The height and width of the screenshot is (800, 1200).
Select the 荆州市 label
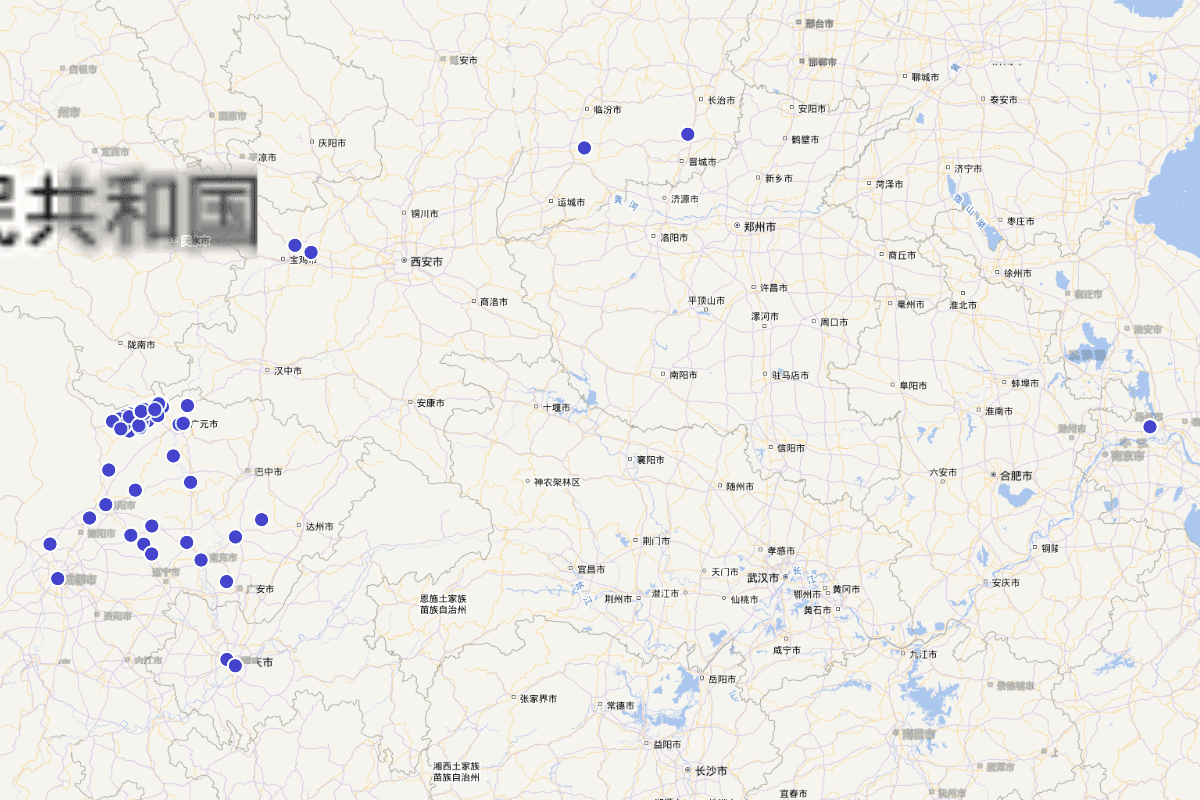pyautogui.click(x=619, y=599)
